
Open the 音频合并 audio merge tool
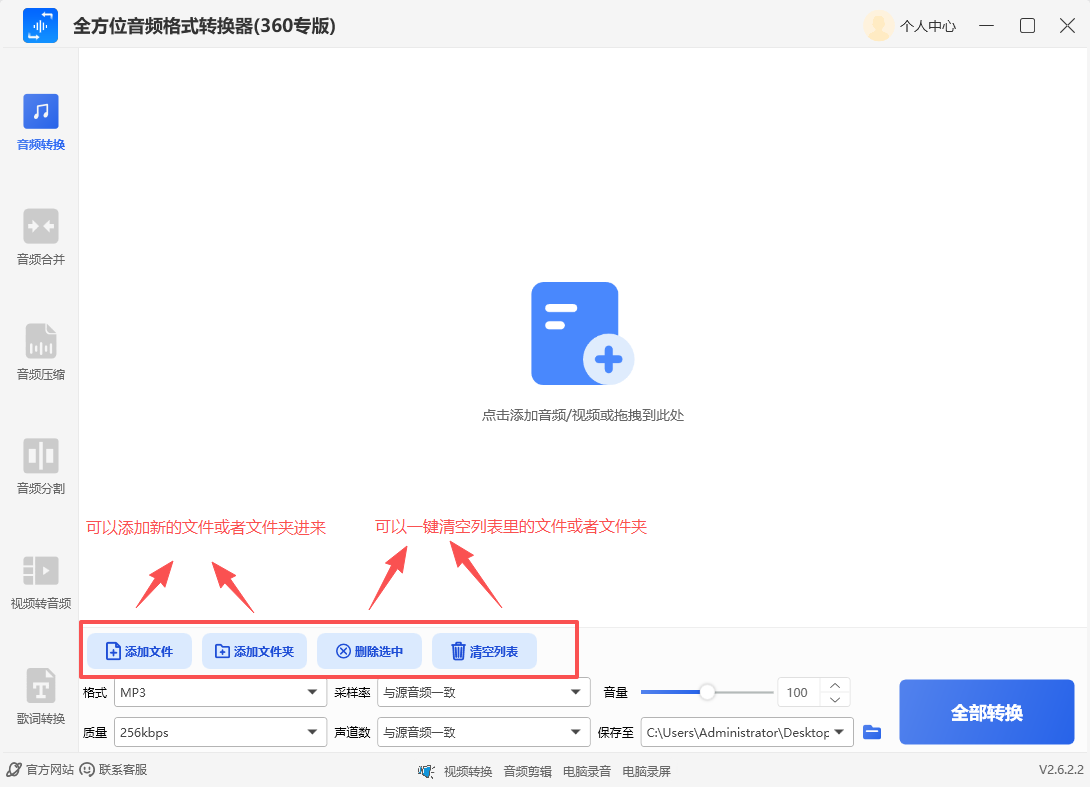[40, 235]
